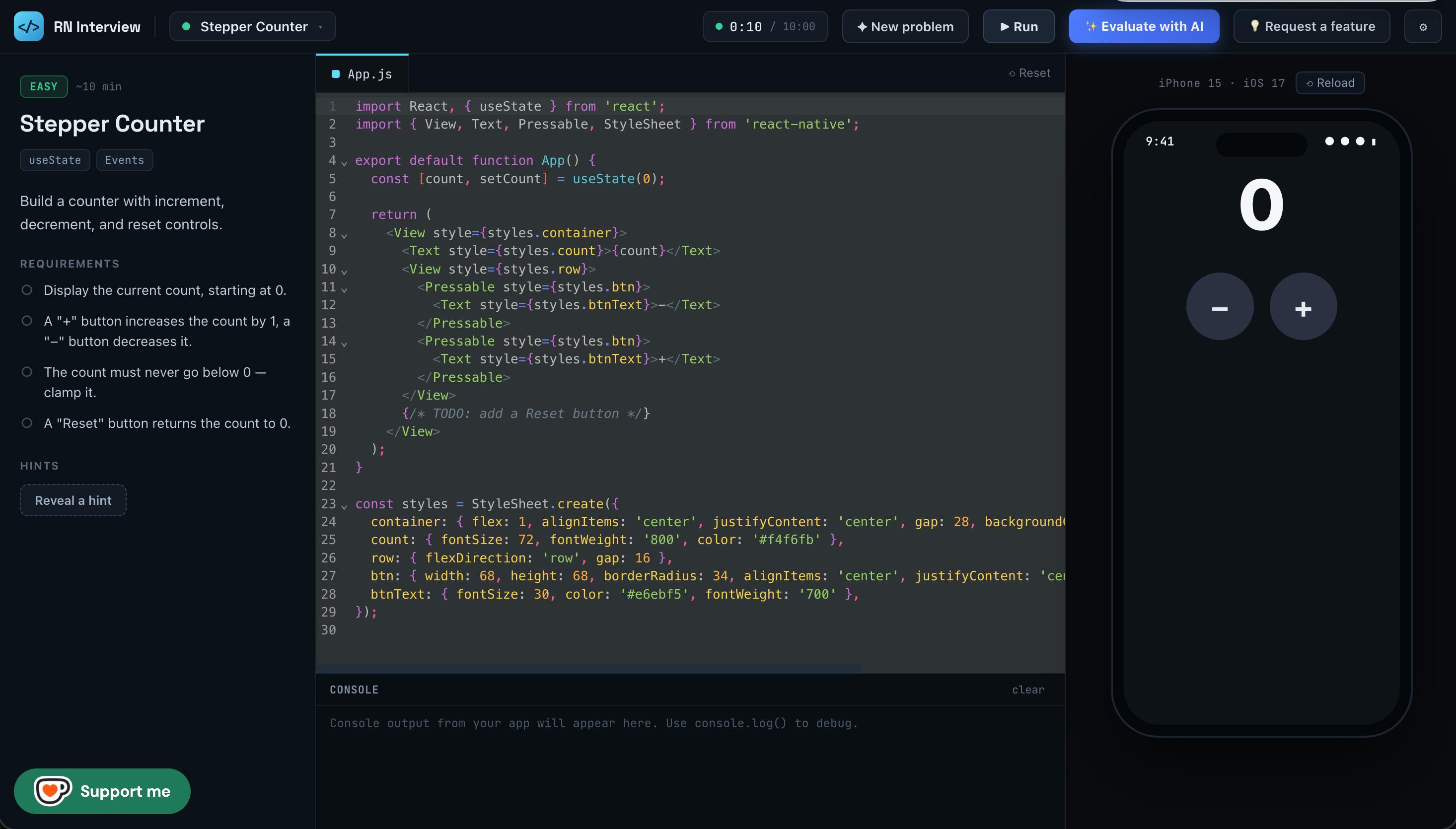Click the '~10 min' estimate label
This screenshot has height=829, width=1456.
(98, 86)
